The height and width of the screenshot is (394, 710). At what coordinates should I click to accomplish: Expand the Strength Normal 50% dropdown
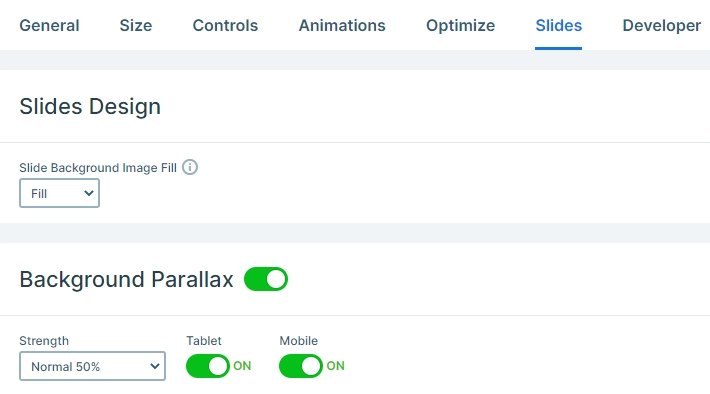pos(92,366)
